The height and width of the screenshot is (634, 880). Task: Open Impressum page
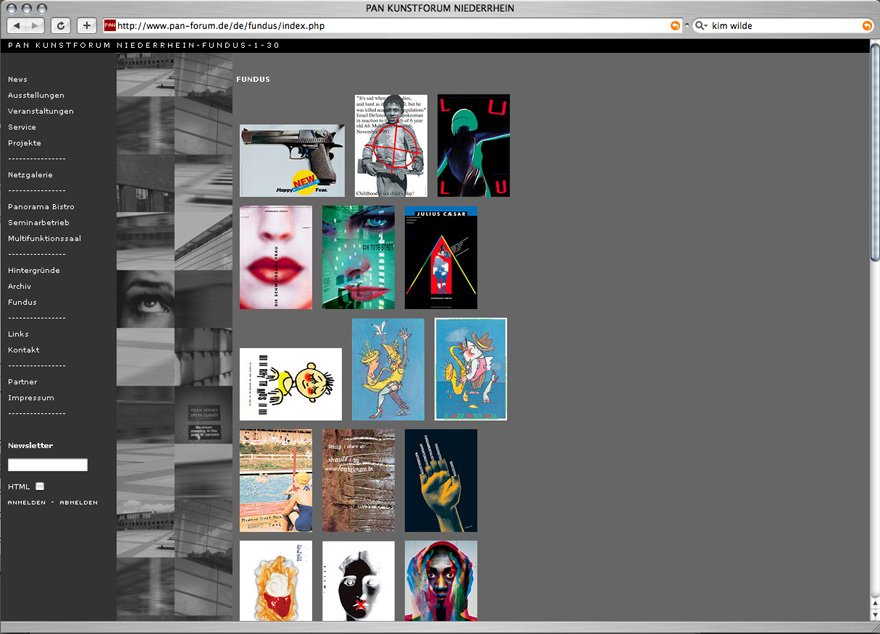click(x=31, y=398)
